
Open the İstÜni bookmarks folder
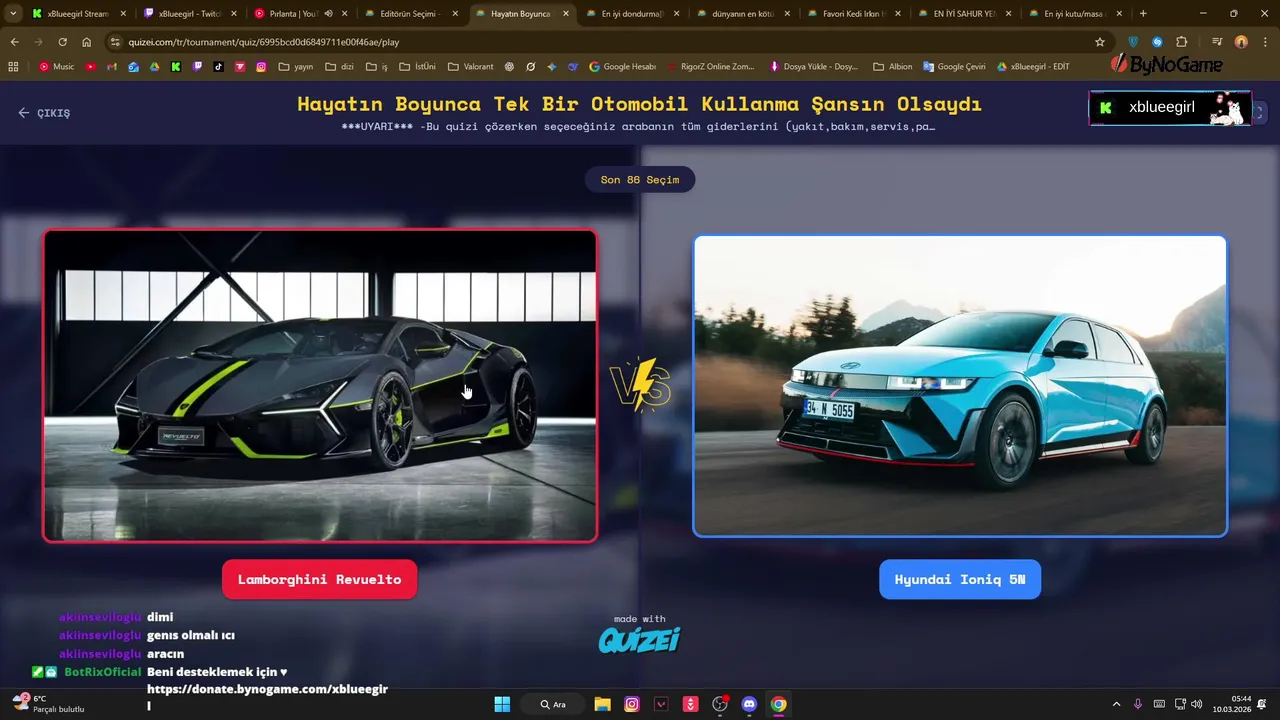[418, 66]
